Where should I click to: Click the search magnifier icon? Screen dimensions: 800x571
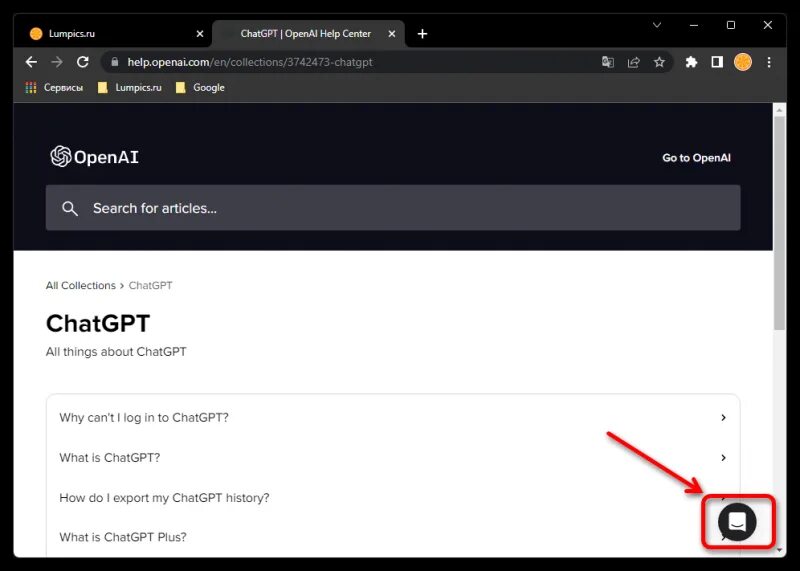tap(70, 208)
